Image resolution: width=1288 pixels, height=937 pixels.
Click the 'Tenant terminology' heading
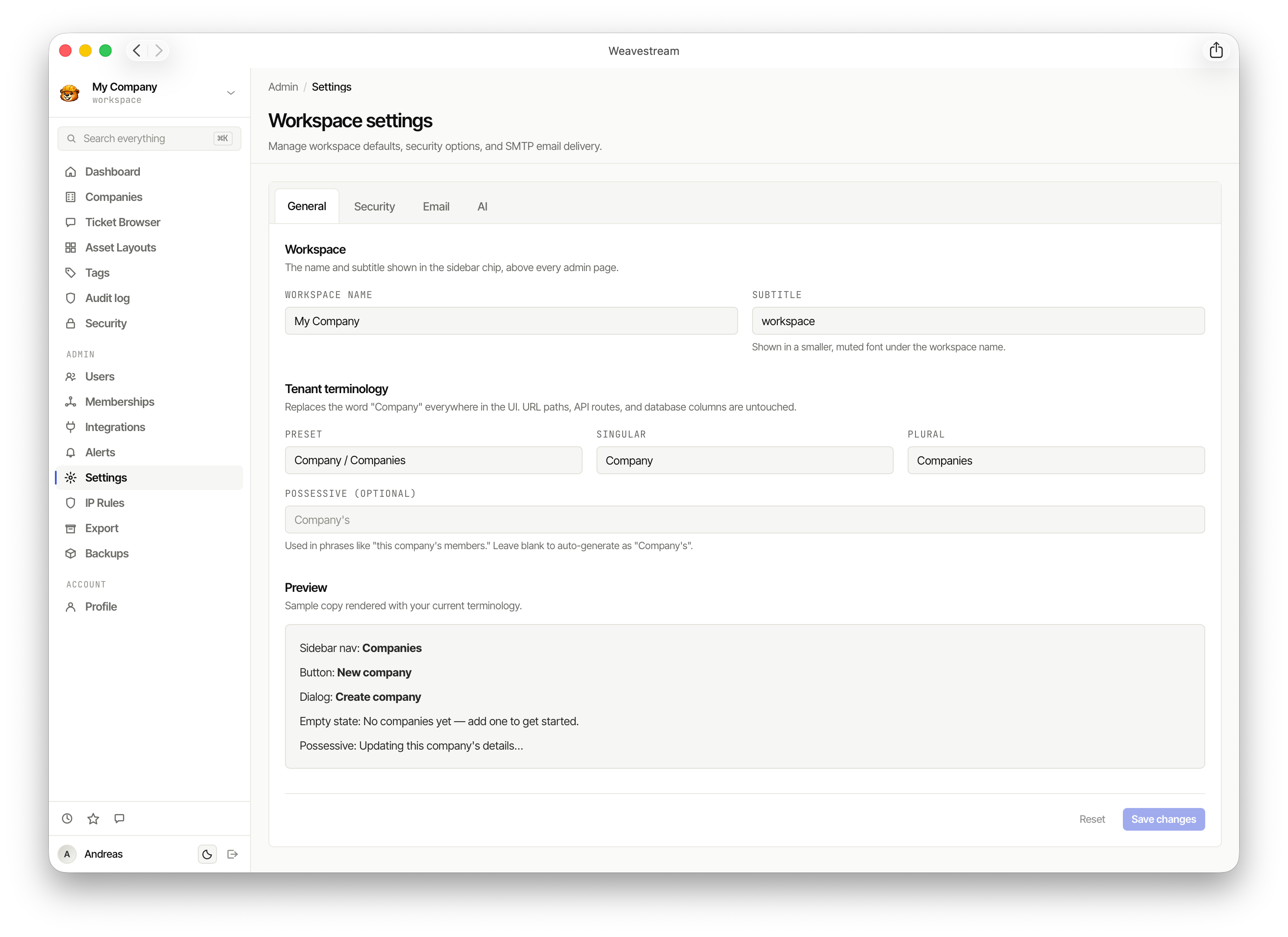[336, 388]
